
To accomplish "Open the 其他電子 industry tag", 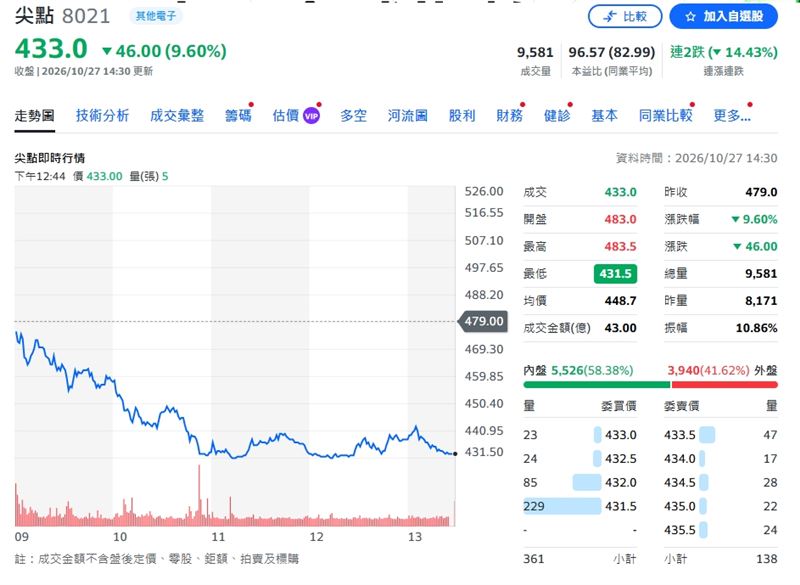I will 156,16.
